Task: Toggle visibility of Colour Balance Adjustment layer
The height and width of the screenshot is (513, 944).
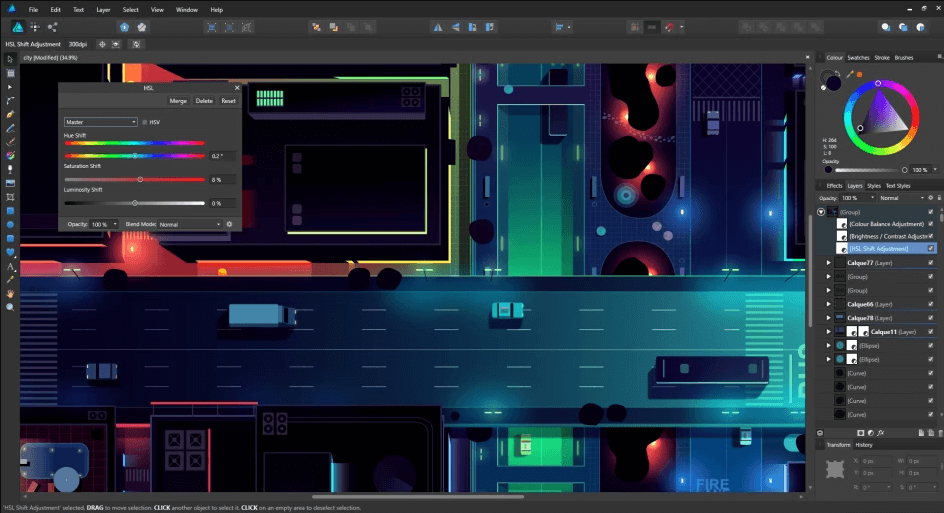Action: [x=931, y=224]
